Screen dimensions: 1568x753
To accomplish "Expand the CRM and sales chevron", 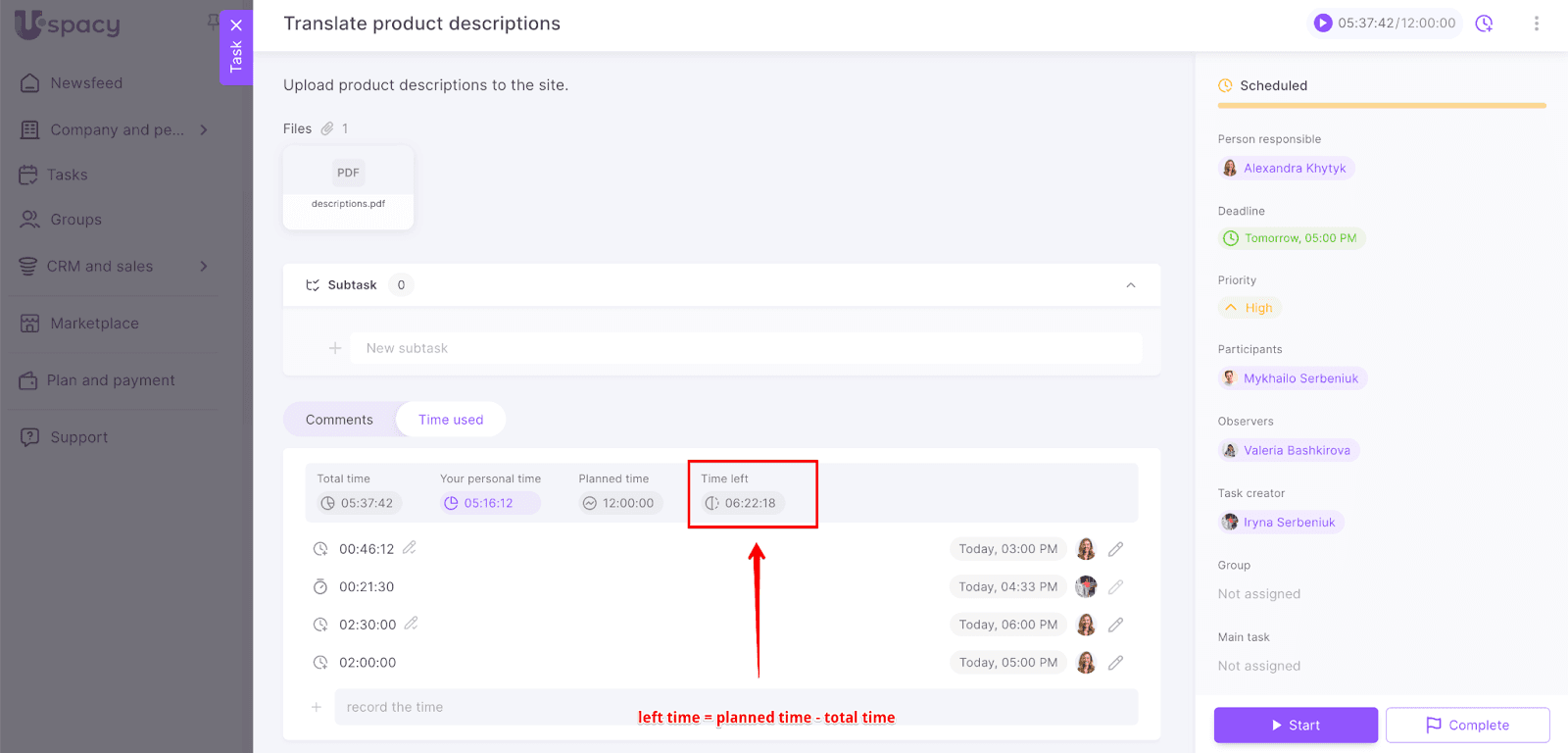I will point(204,266).
